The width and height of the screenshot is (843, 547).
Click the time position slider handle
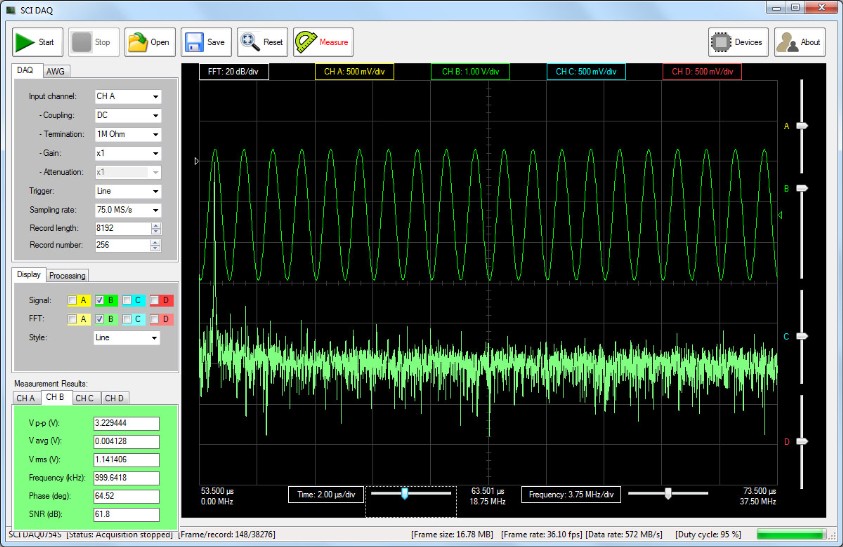tap(405, 494)
